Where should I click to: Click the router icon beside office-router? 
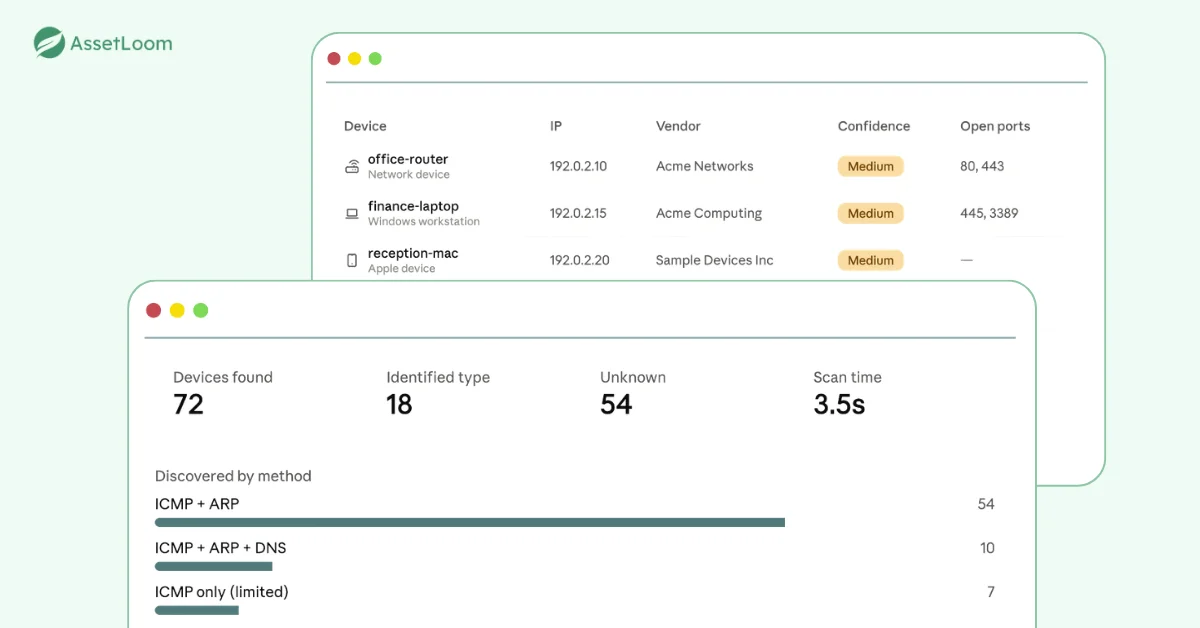pyautogui.click(x=352, y=166)
